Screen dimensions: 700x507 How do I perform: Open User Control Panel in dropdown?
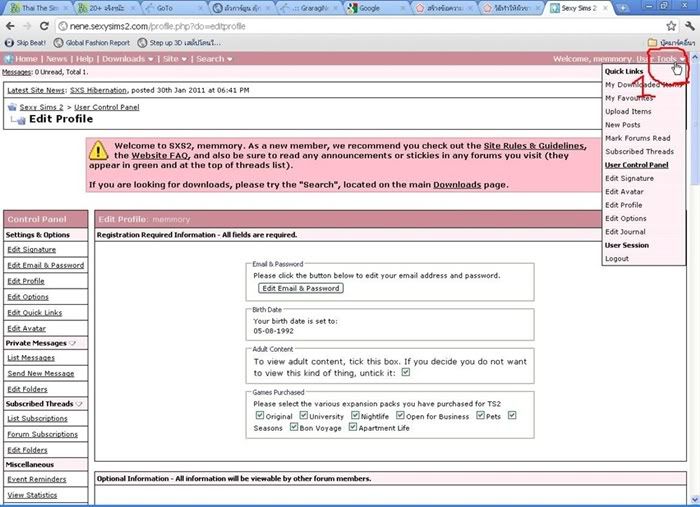tap(637, 165)
